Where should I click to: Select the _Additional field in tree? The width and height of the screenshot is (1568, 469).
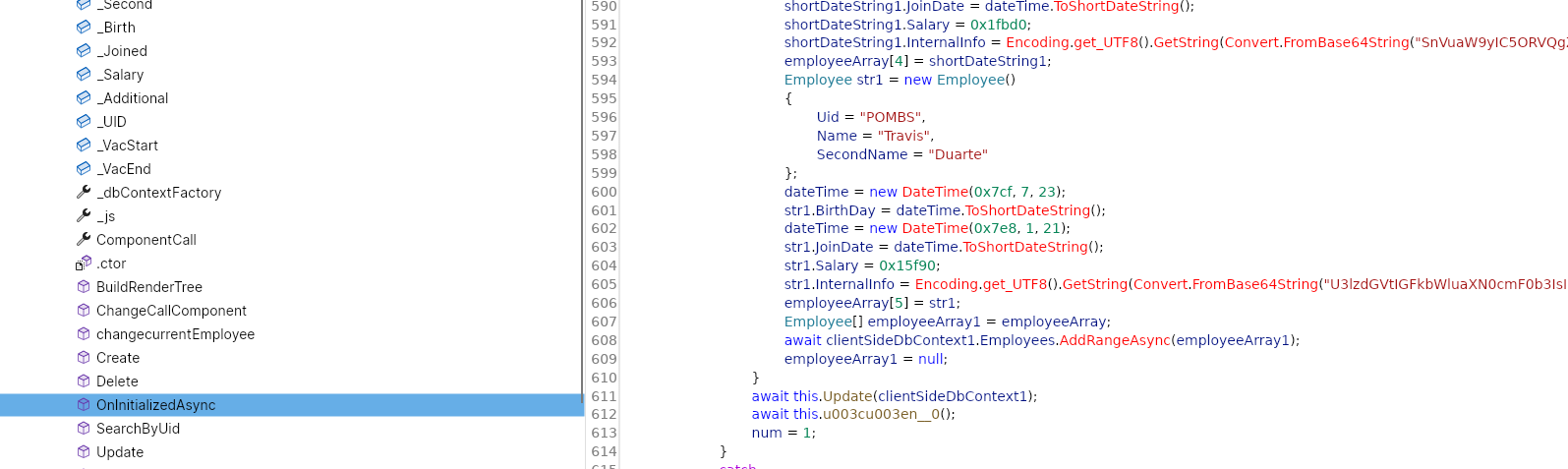[133, 98]
